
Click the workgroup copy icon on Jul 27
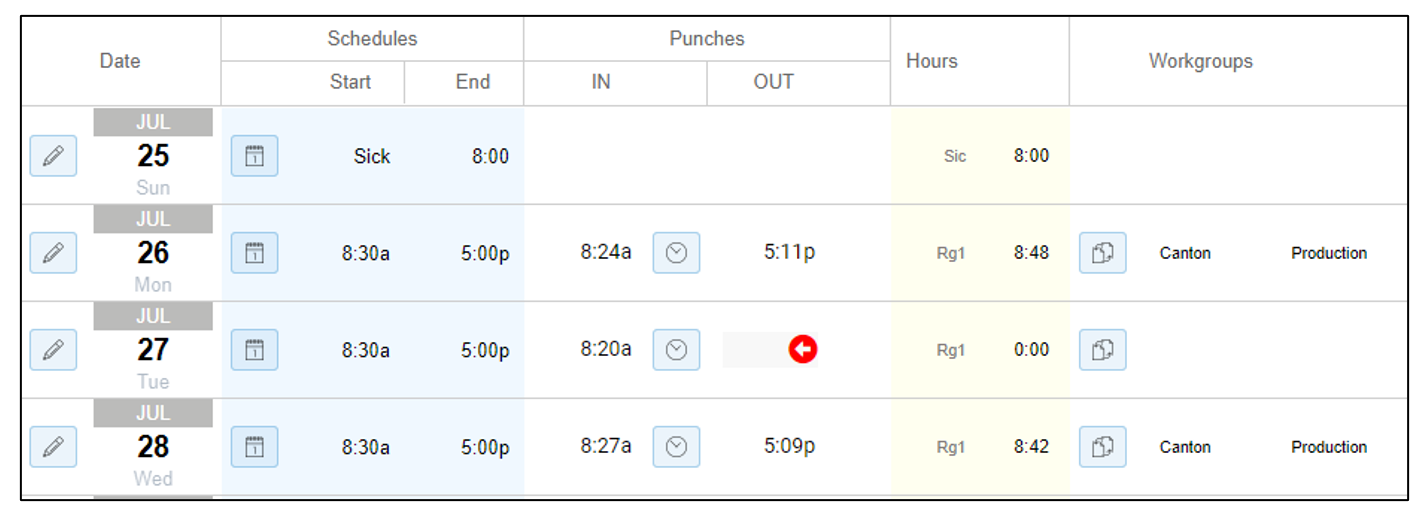(1103, 350)
